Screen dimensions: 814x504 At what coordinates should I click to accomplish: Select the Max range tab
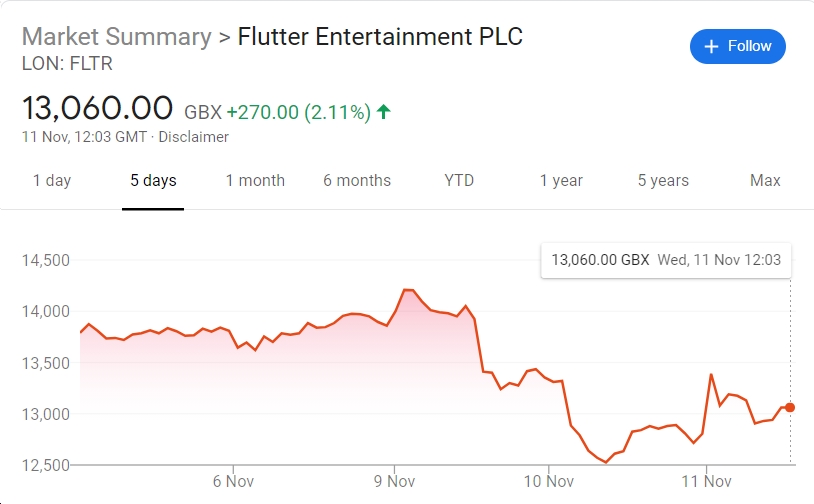point(765,181)
